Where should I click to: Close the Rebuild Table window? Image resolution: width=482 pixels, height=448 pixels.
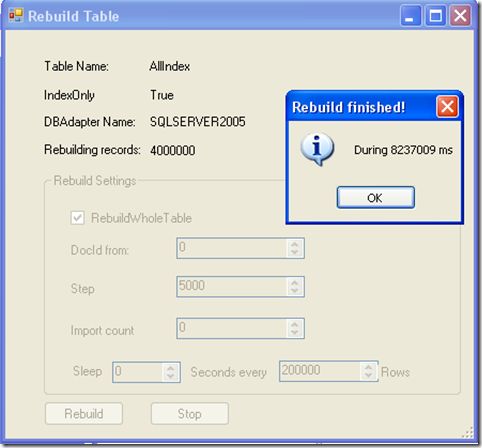coord(460,15)
